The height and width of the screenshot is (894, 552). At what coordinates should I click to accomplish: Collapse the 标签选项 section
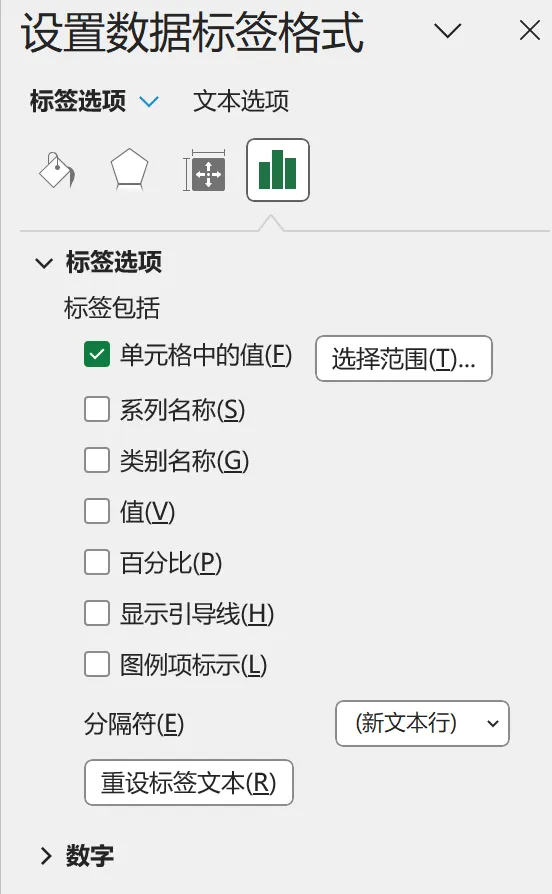(44, 263)
